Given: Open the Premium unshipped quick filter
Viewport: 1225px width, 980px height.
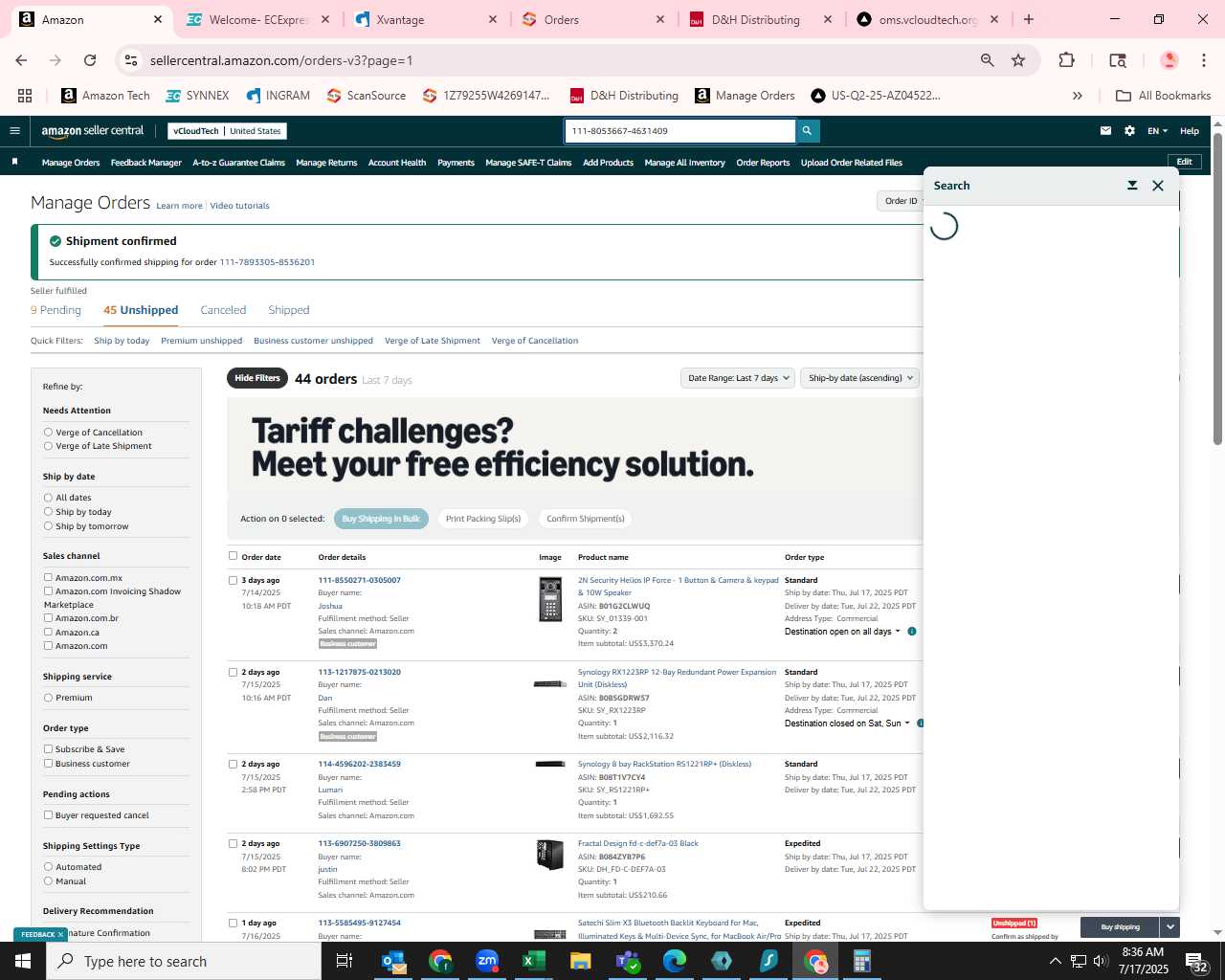Looking at the screenshot, I should pos(201,341).
